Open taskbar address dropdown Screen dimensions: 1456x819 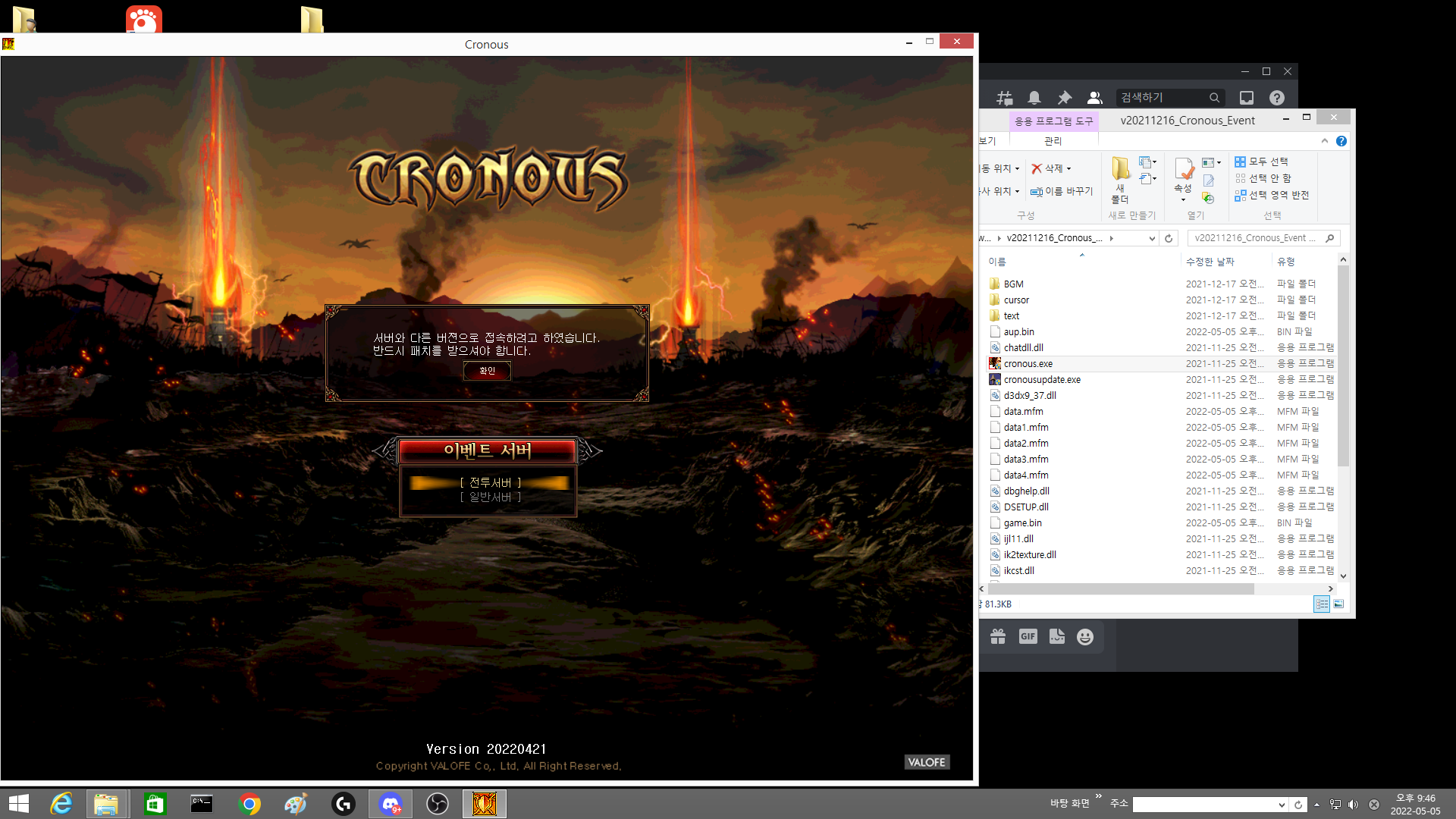coord(1282,805)
